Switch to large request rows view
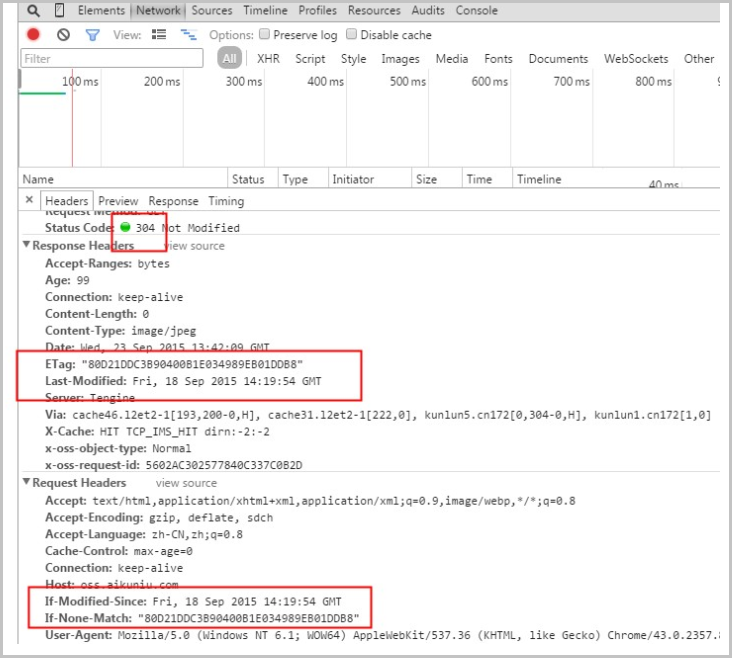 pyautogui.click(x=159, y=35)
